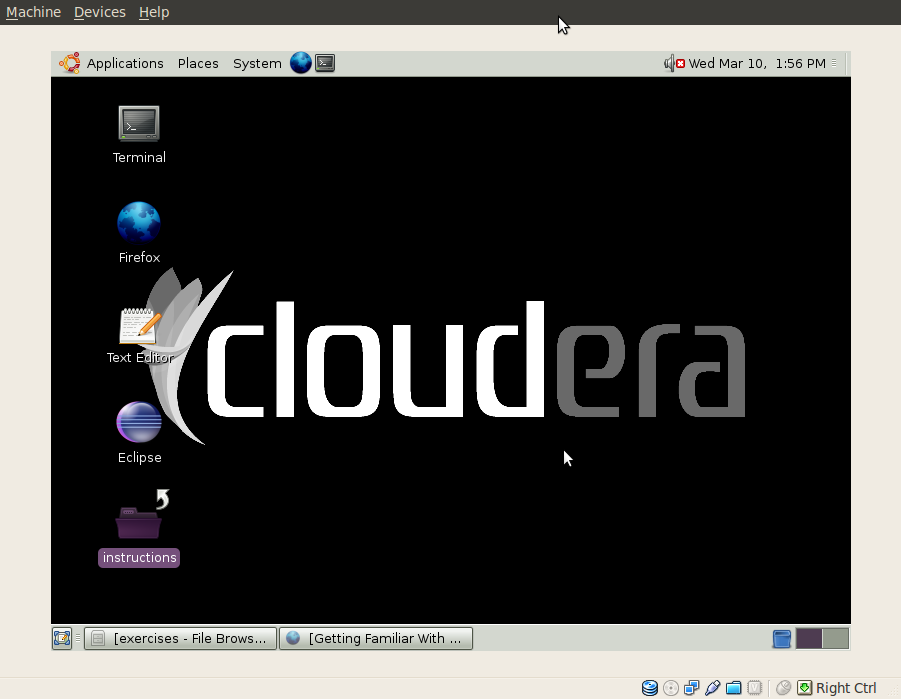Restore the exercises File Browser window
Screen dimensions: 901x699
pyautogui.click(x=181, y=638)
